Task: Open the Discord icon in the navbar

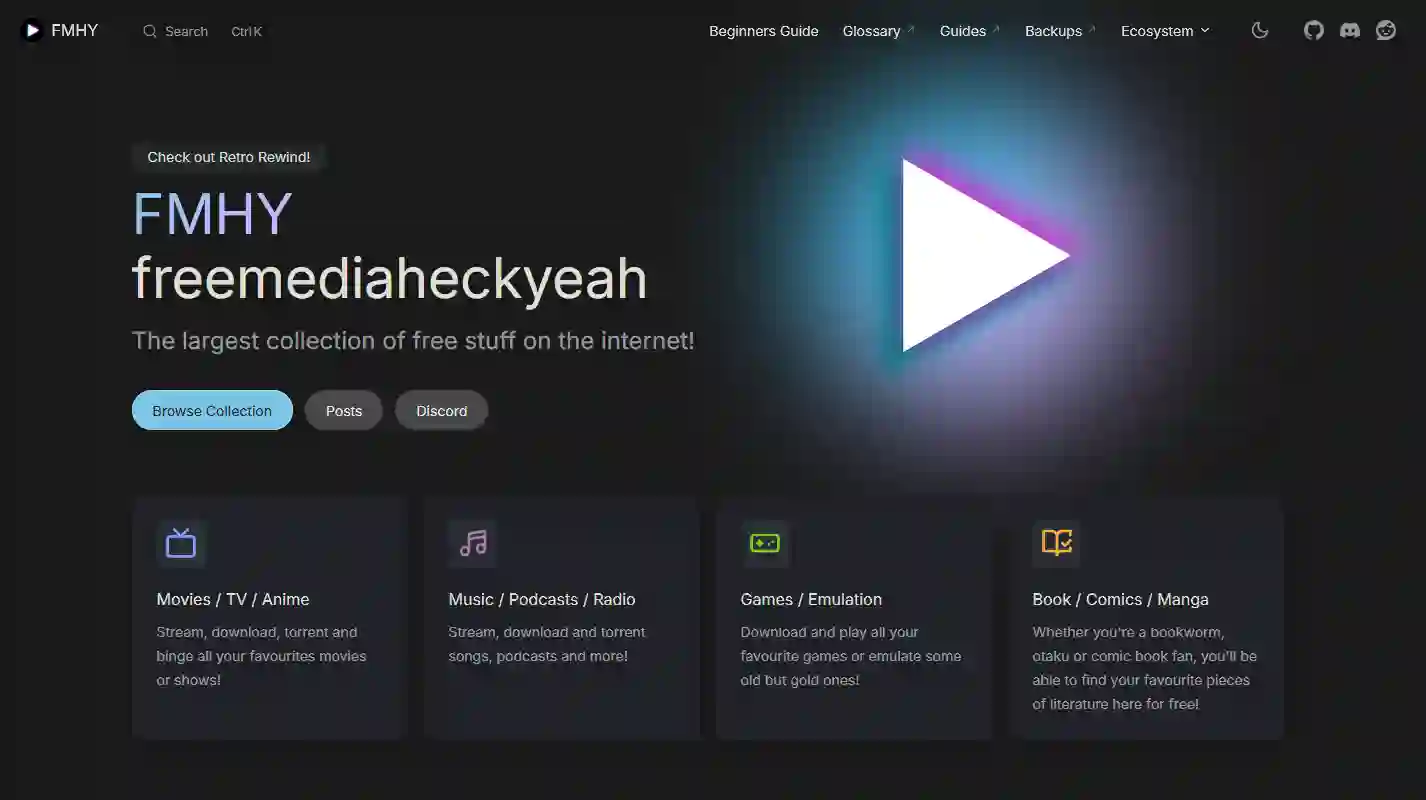Action: point(1350,31)
